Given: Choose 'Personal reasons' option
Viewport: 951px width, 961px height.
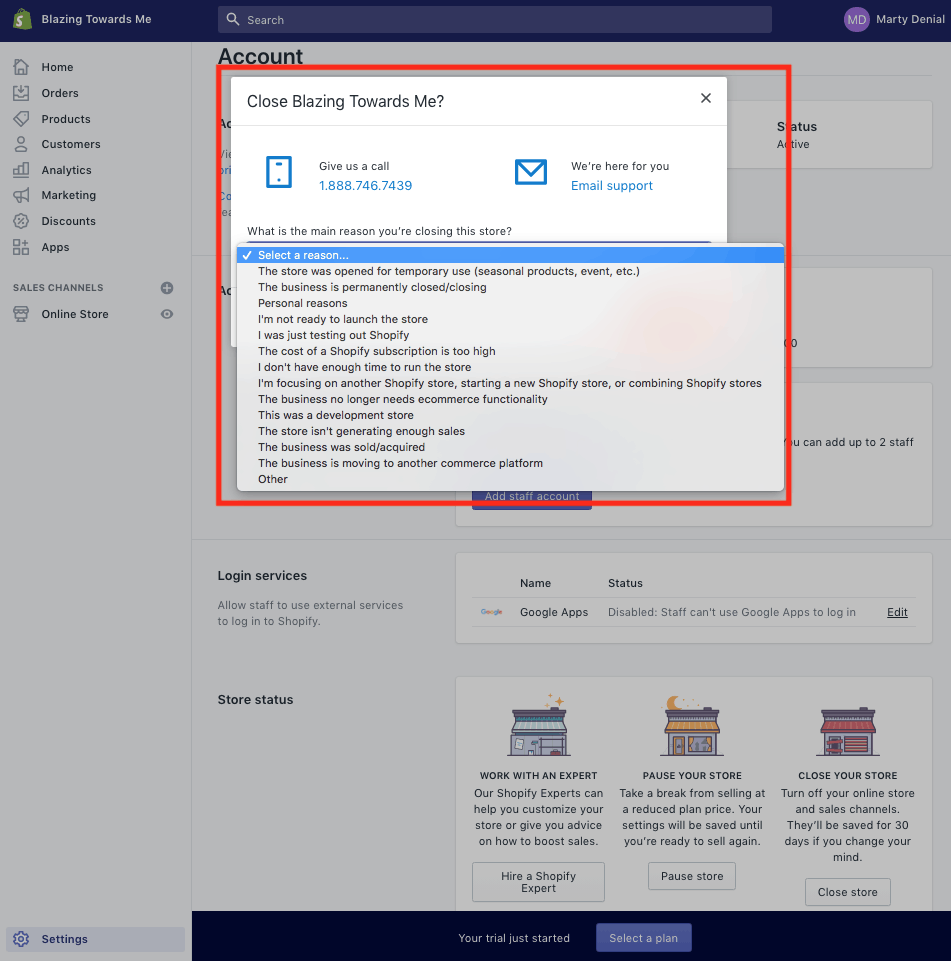Looking at the screenshot, I should (510, 303).
